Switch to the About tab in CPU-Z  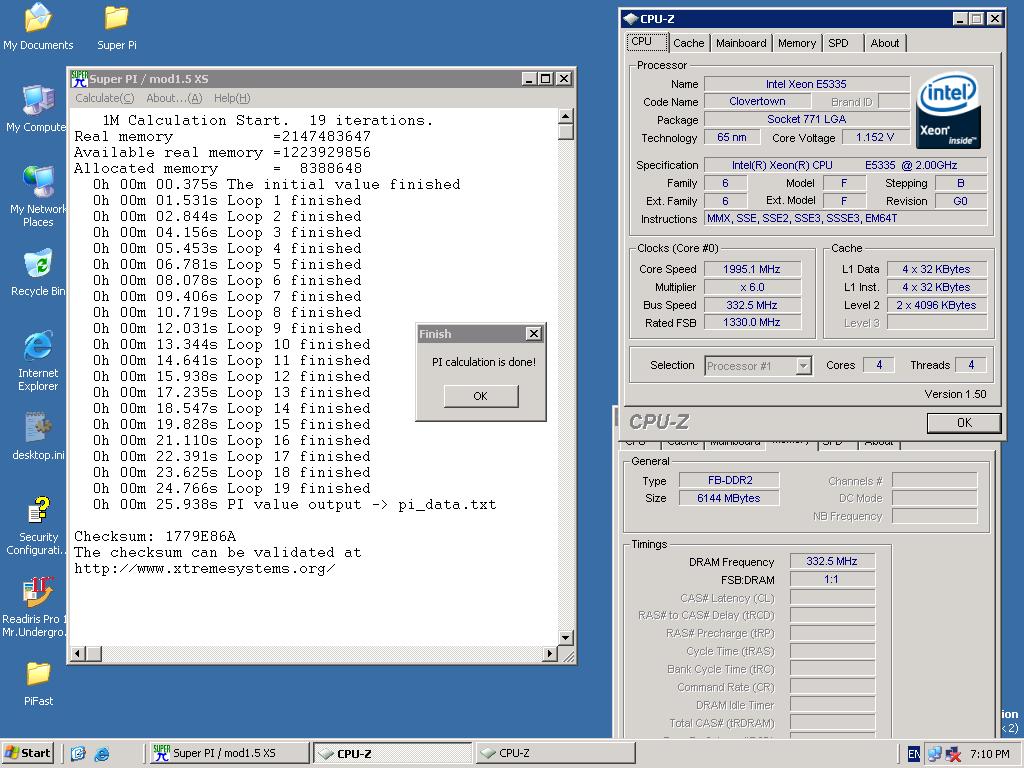pos(884,43)
